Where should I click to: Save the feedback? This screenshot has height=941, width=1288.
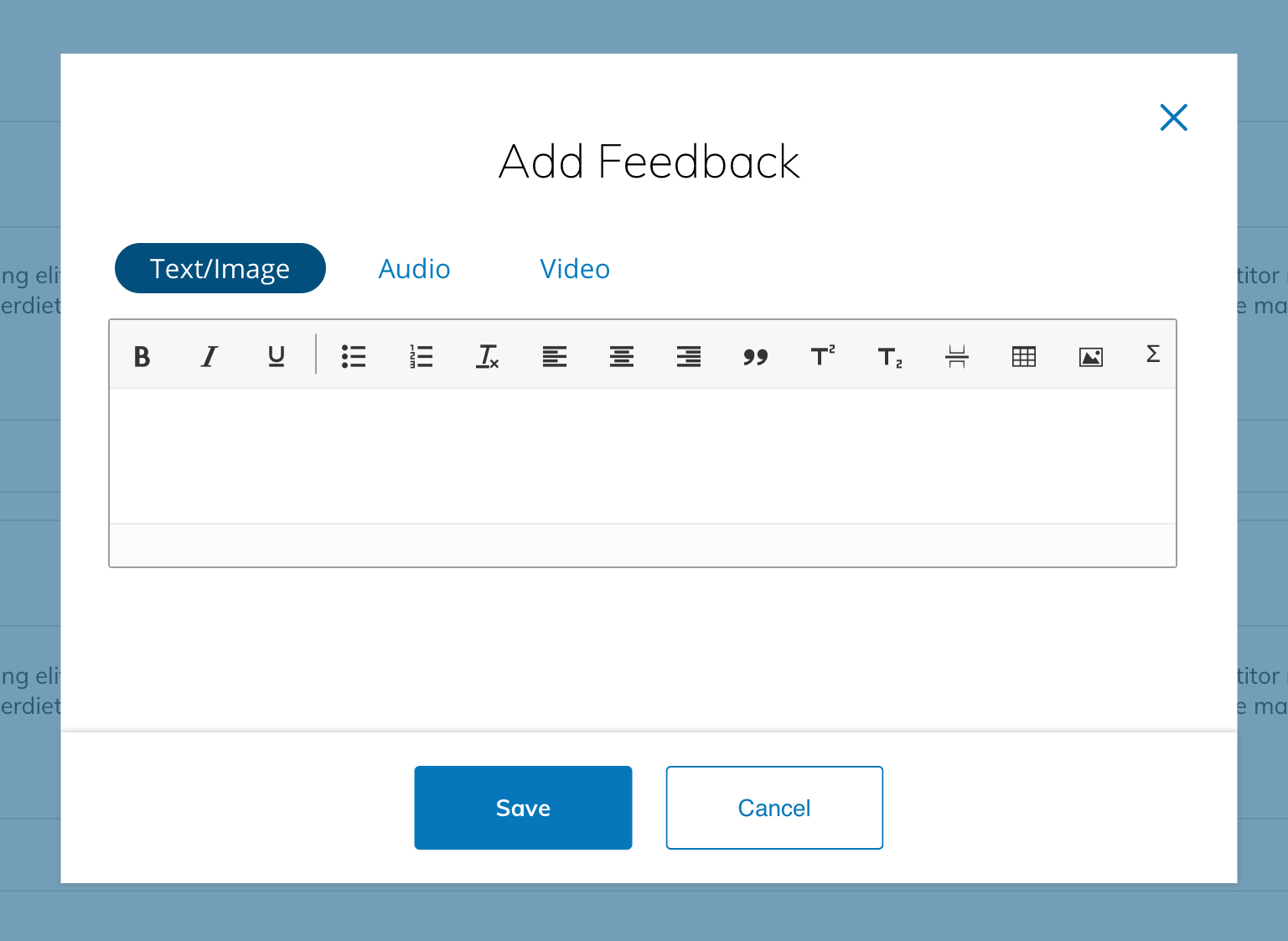[x=523, y=807]
